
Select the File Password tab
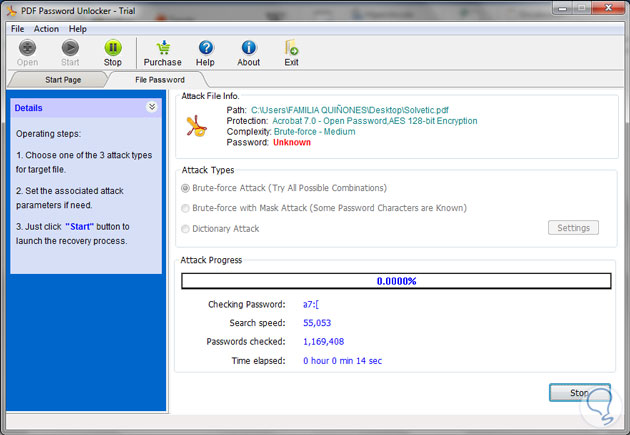point(160,80)
